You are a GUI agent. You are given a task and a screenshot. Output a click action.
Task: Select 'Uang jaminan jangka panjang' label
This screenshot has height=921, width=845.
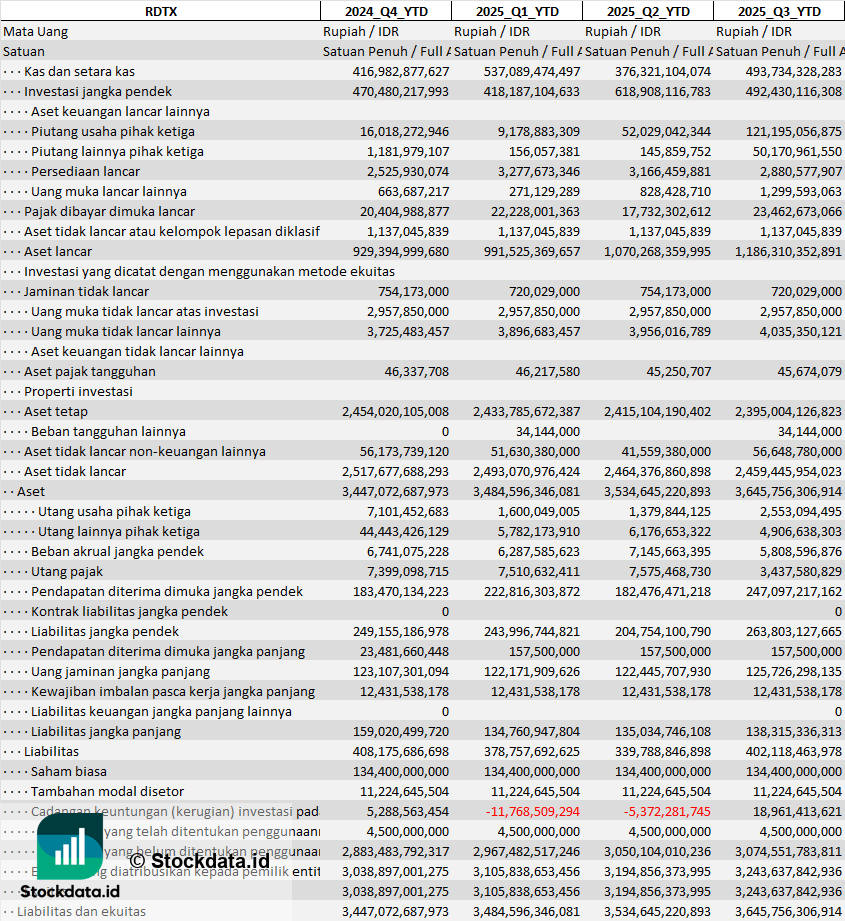point(120,671)
